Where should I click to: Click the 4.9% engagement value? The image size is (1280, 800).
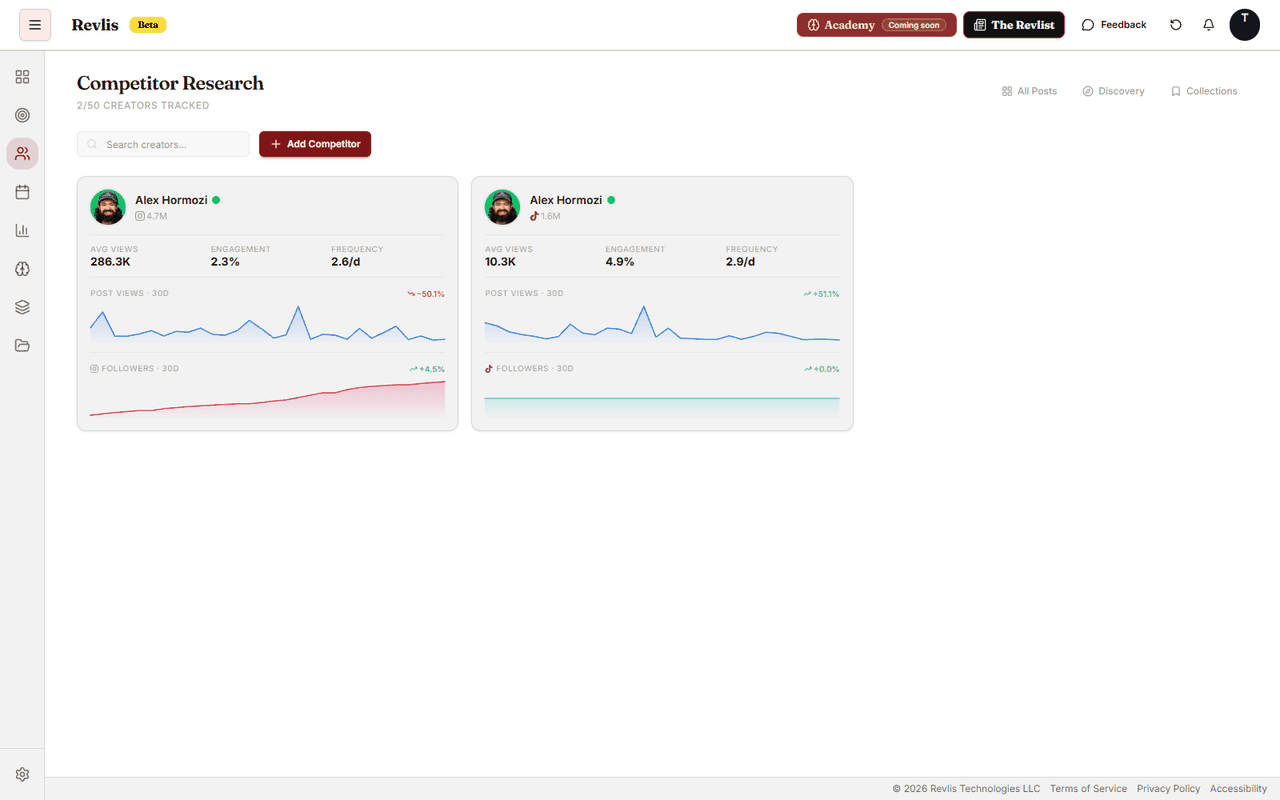click(620, 262)
